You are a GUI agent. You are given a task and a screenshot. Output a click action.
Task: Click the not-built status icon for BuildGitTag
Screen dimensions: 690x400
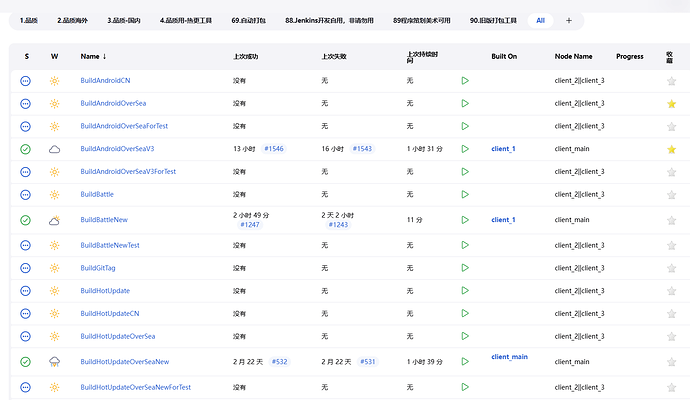click(26, 268)
